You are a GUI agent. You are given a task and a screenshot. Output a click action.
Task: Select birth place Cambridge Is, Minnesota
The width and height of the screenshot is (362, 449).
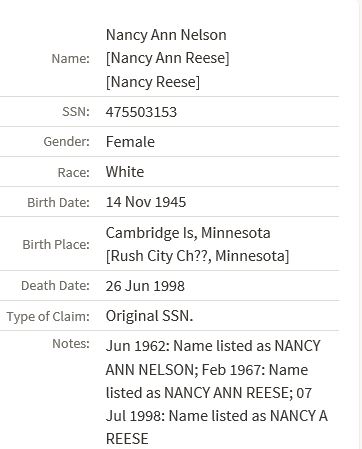[x=188, y=233]
